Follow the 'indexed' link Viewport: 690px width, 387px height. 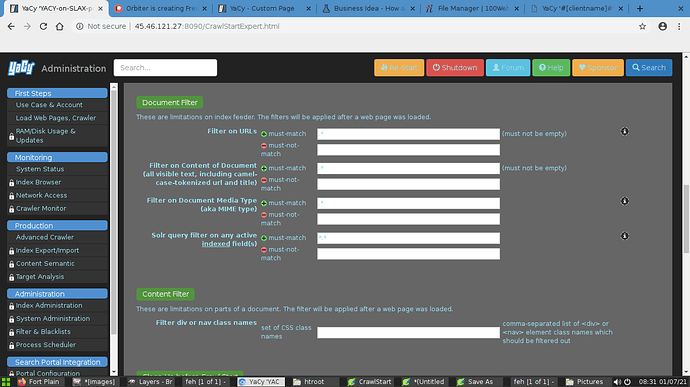216,243
